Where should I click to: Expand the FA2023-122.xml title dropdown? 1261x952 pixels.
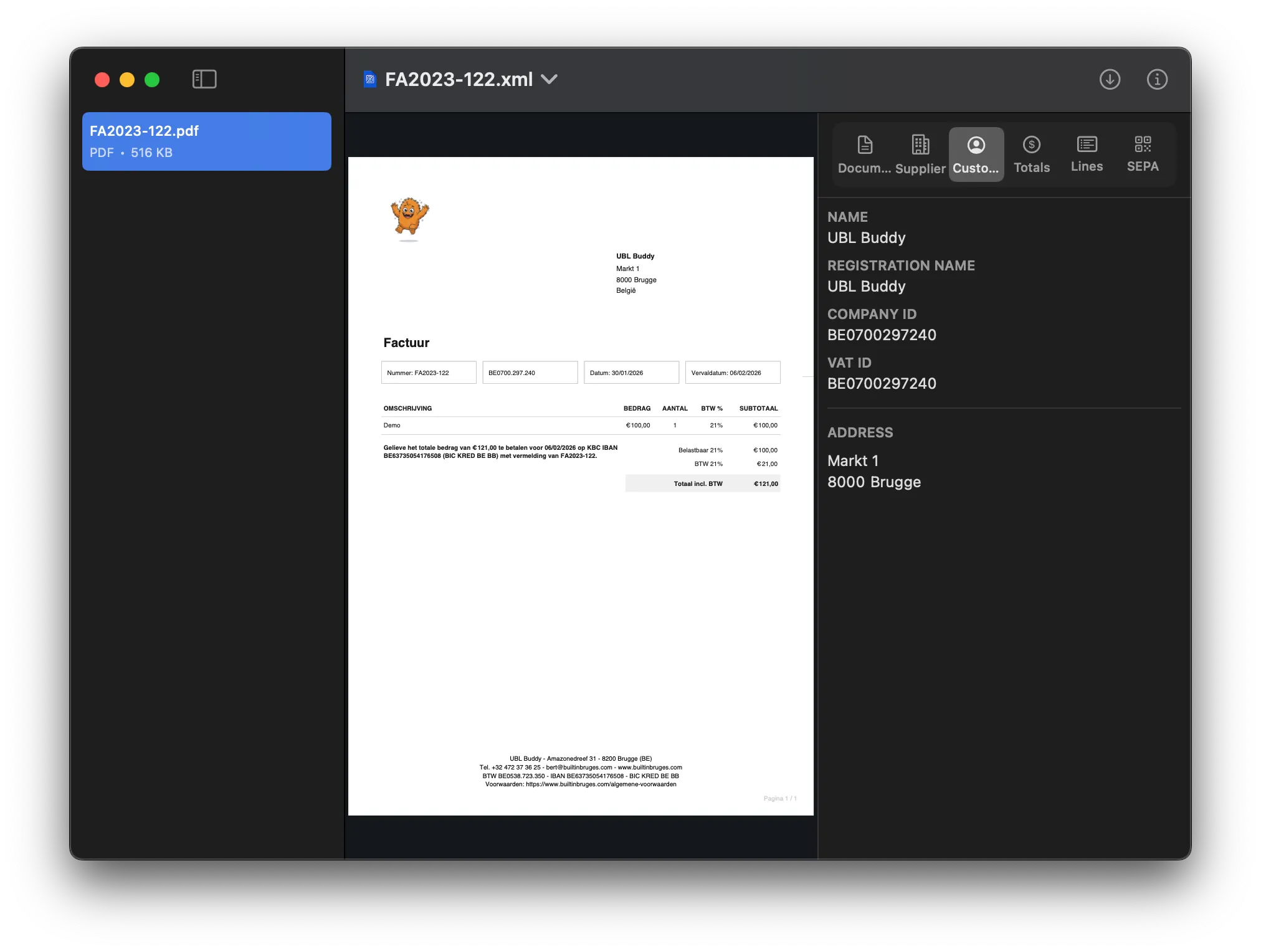[549, 80]
